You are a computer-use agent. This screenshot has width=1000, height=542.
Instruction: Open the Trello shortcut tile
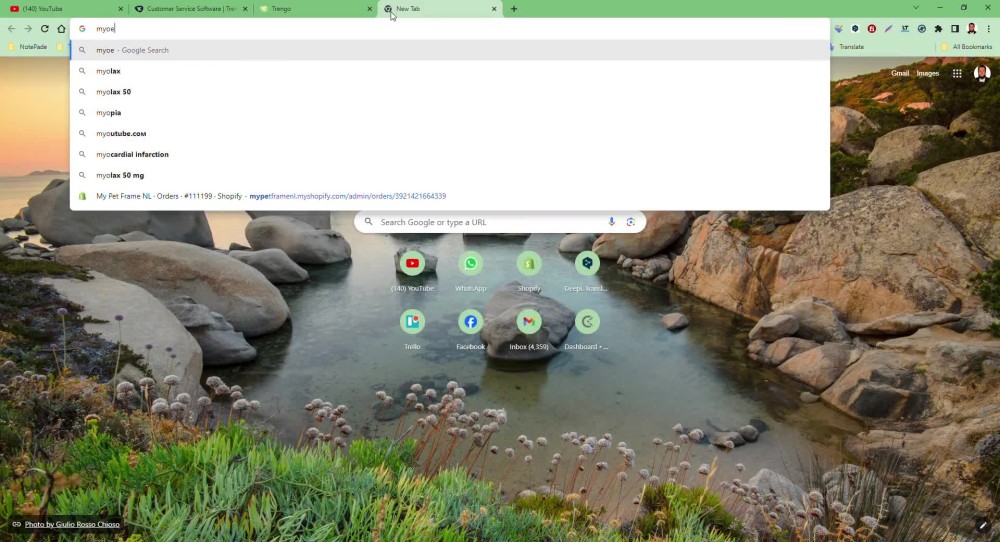(412, 328)
